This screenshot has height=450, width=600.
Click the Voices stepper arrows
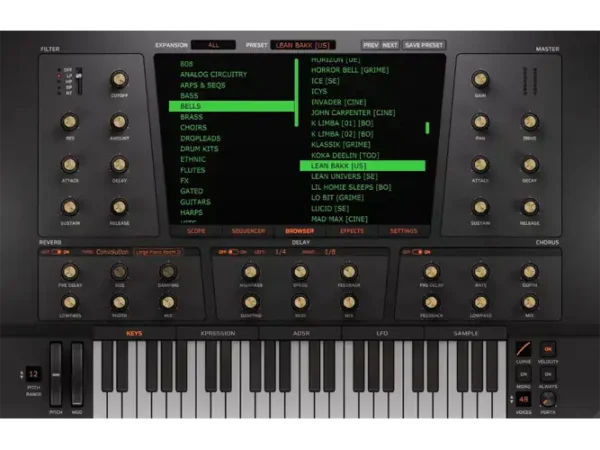click(x=512, y=399)
